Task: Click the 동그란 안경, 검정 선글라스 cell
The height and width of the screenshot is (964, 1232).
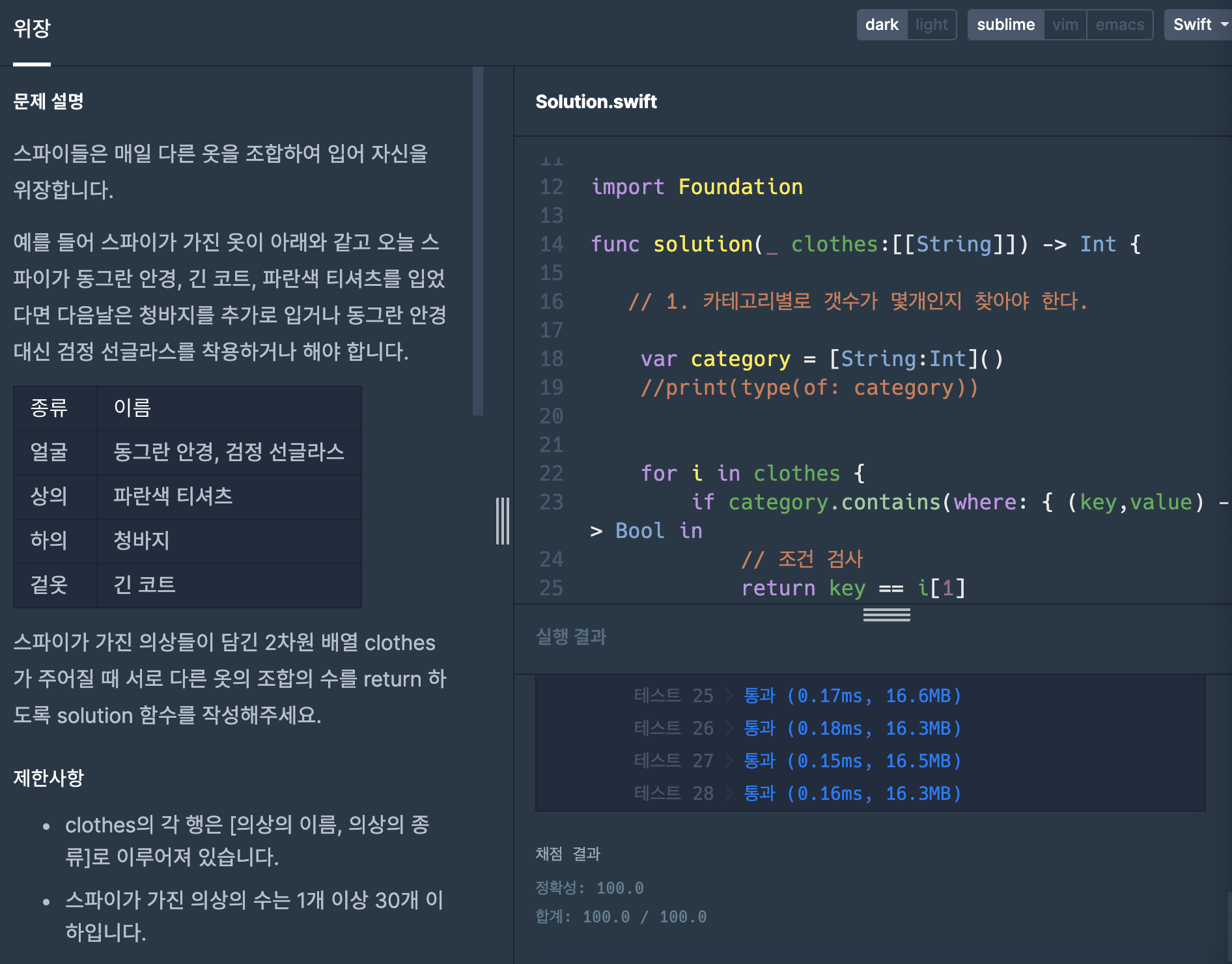Action: pyautogui.click(x=229, y=453)
